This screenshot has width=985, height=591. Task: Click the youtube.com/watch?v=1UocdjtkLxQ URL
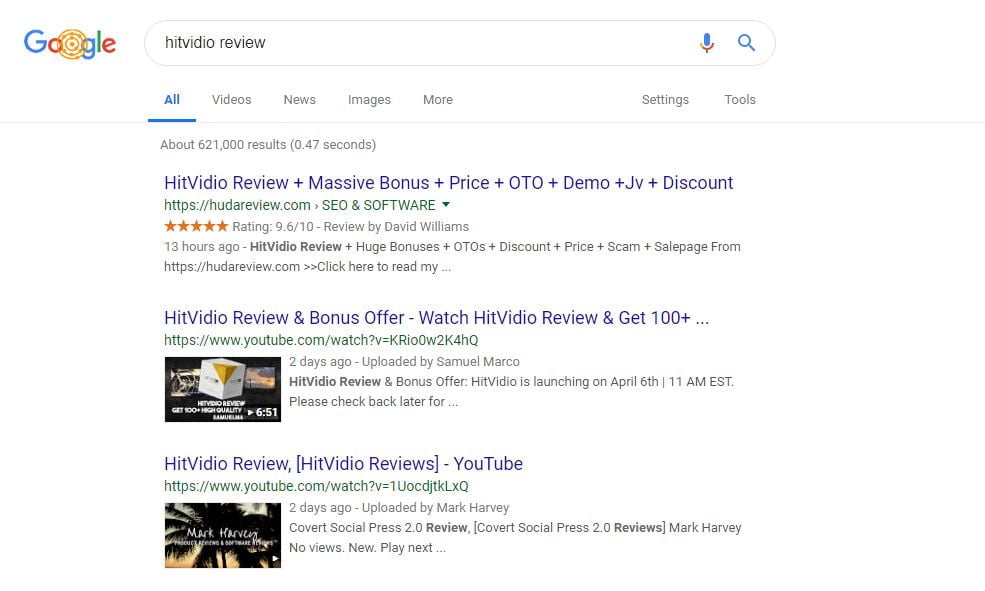tap(316, 486)
